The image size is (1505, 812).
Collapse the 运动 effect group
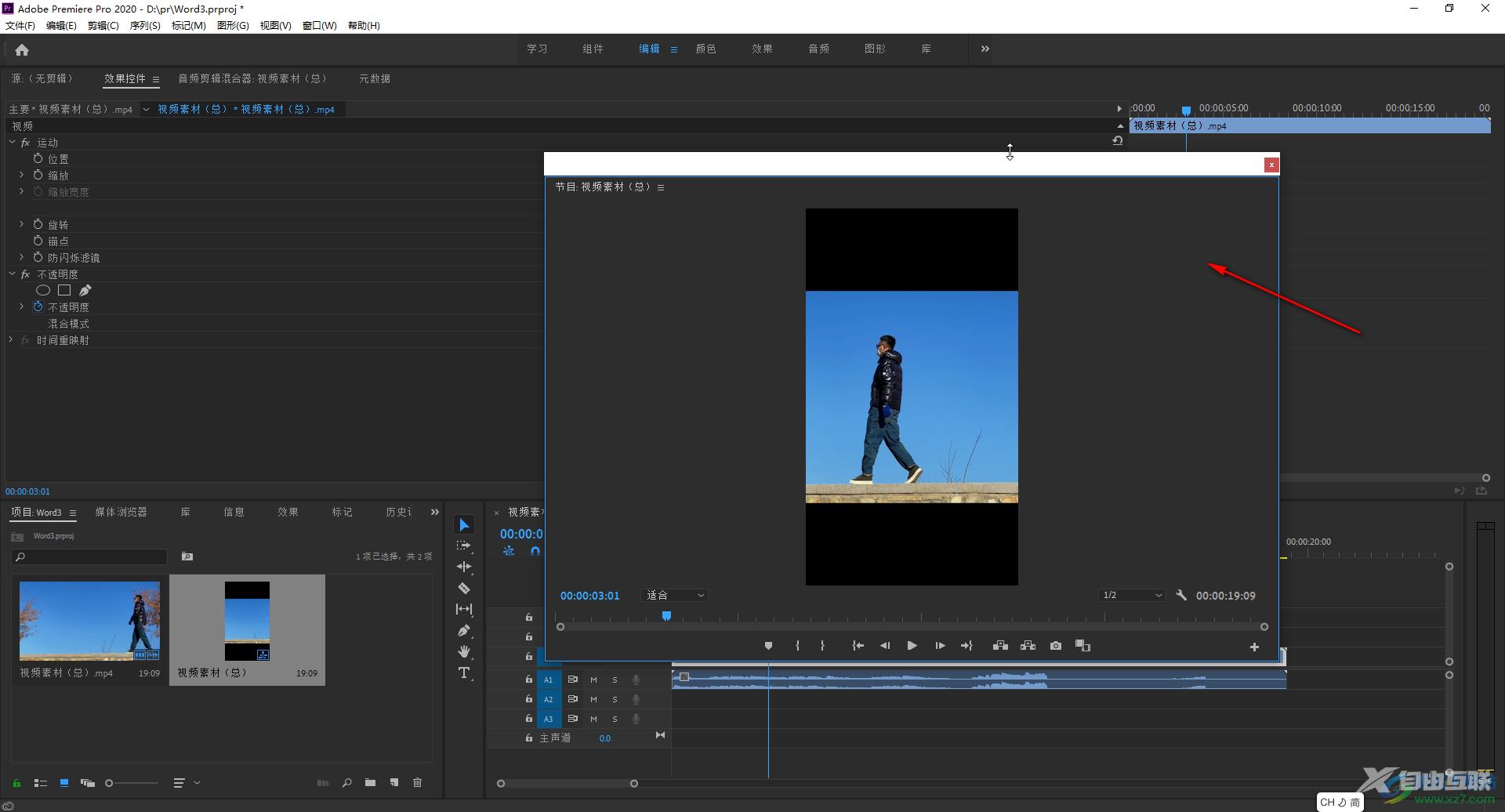point(12,143)
